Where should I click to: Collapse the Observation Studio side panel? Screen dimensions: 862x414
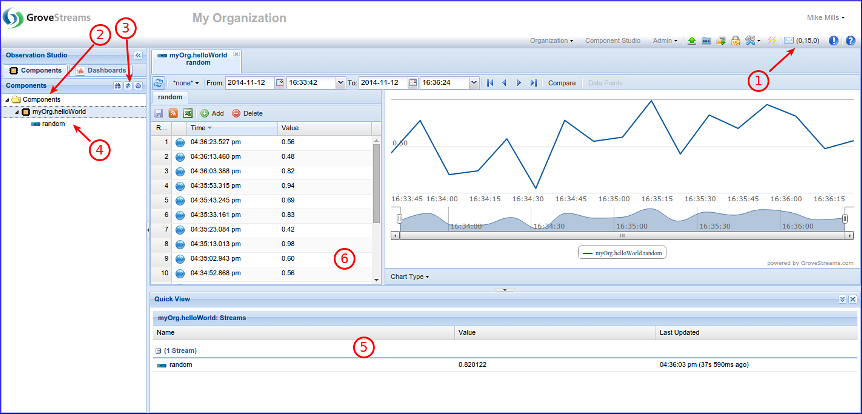click(x=139, y=56)
